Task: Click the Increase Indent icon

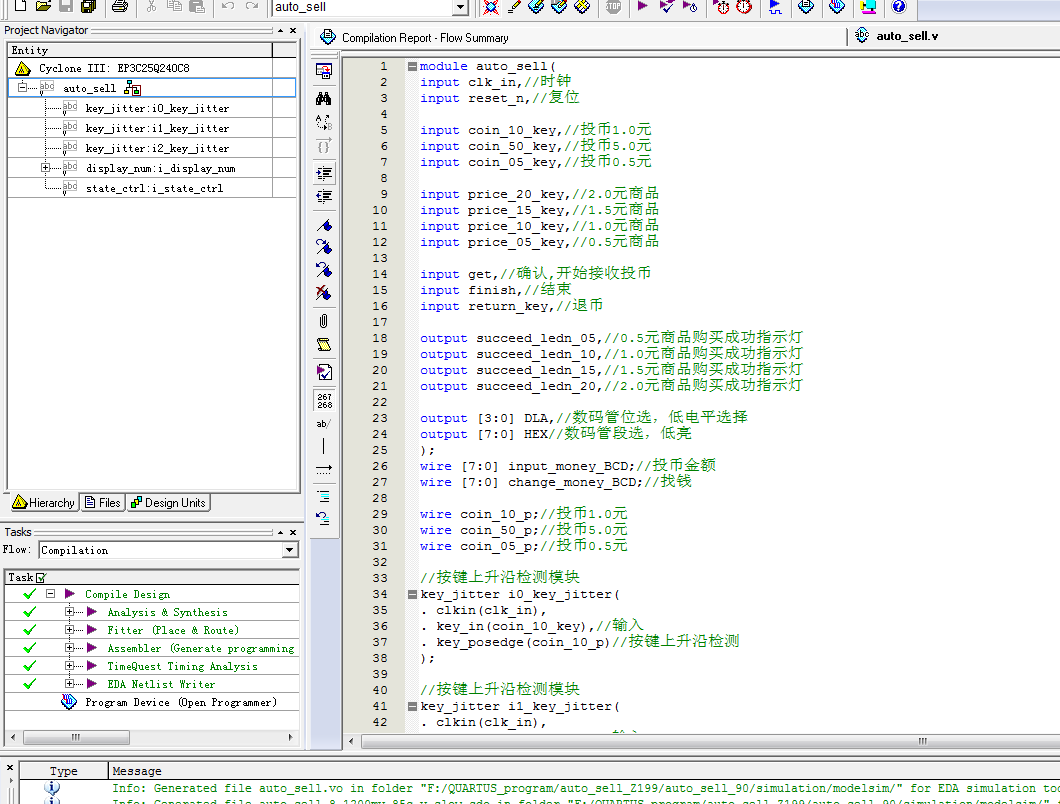Action: click(x=323, y=173)
